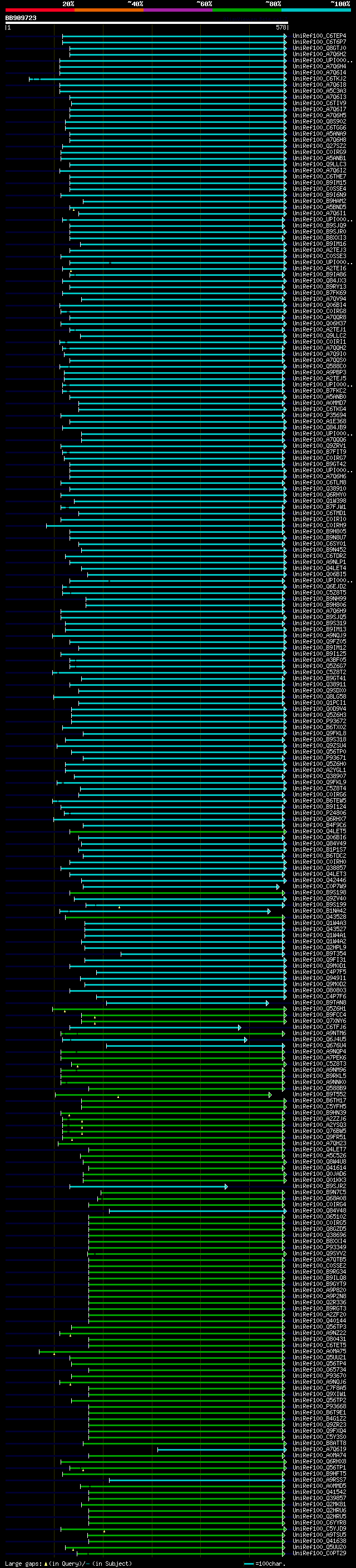356x1568 pixels.
Task: Select hit label UniRef100_B9TAN8
Action: [x=319, y=1002]
